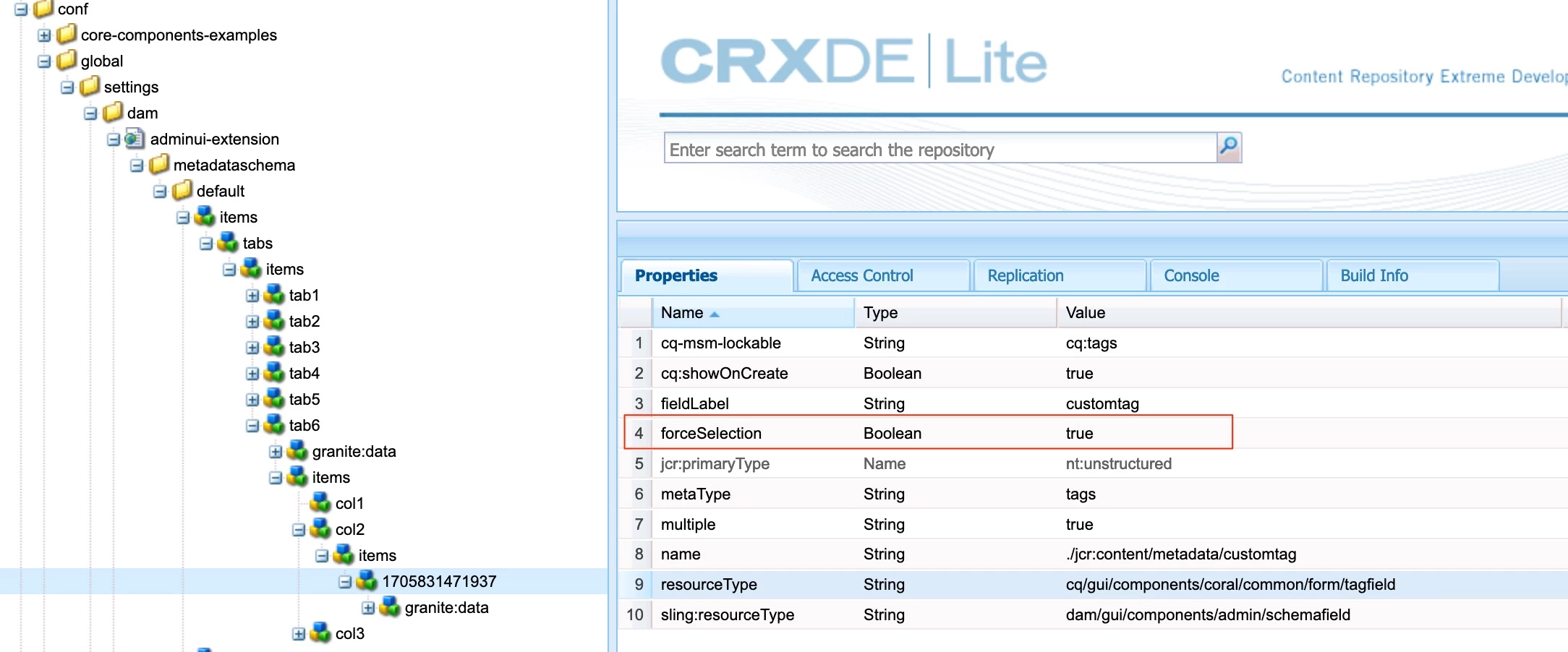This screenshot has height=652, width=1568.
Task: Collapse the global tree node
Action: tap(44, 61)
